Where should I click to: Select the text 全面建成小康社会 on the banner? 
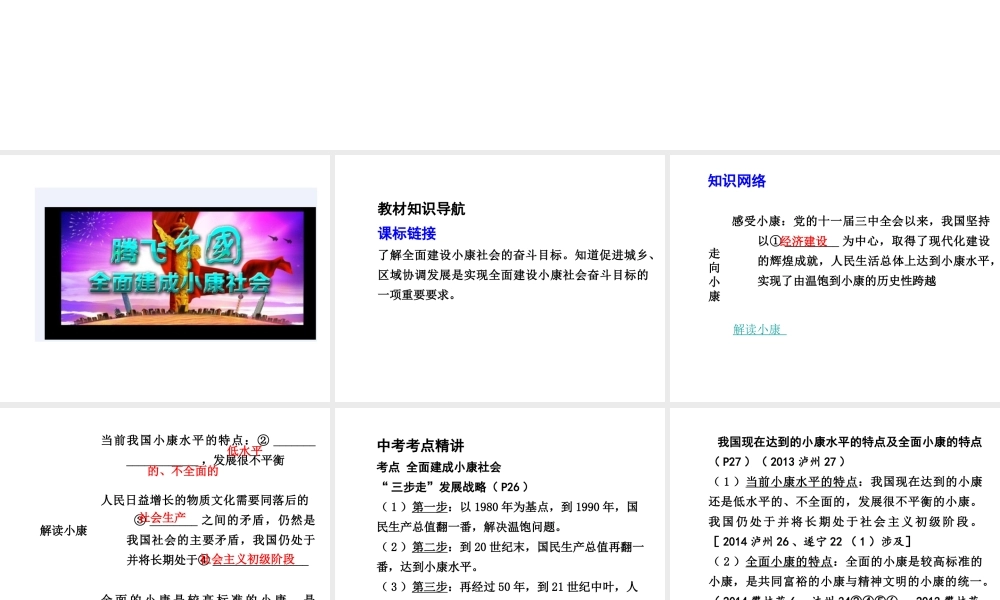tap(179, 282)
